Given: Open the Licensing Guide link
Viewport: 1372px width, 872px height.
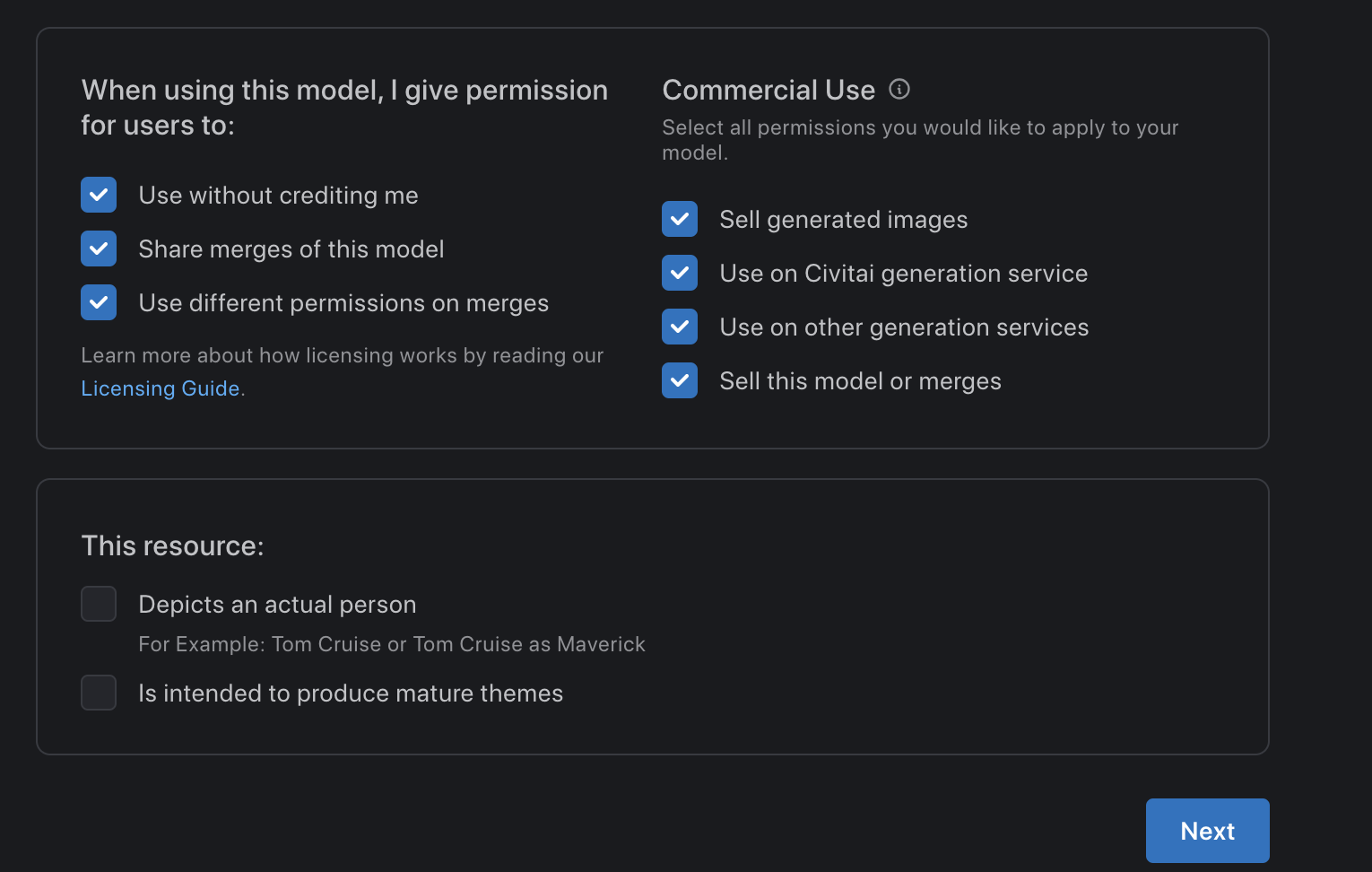Looking at the screenshot, I should (x=161, y=388).
